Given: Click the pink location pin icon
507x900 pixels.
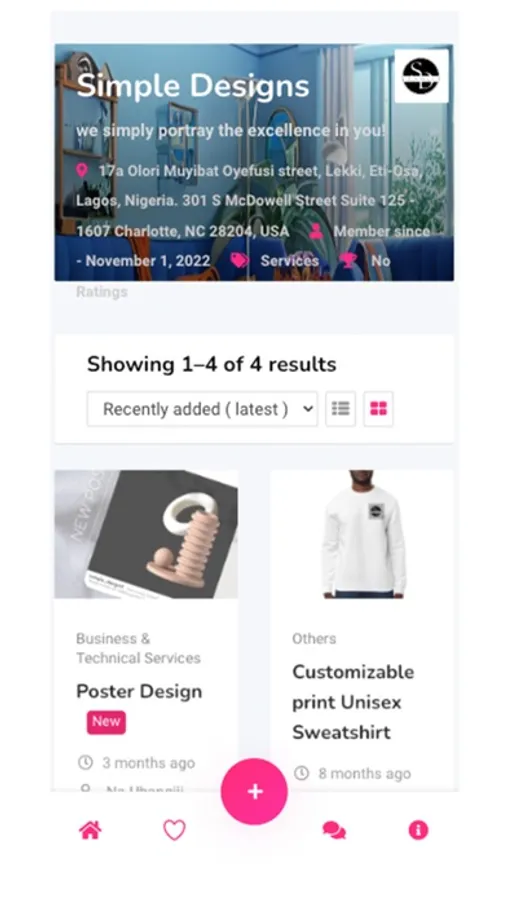Looking at the screenshot, I should pyautogui.click(x=82, y=170).
